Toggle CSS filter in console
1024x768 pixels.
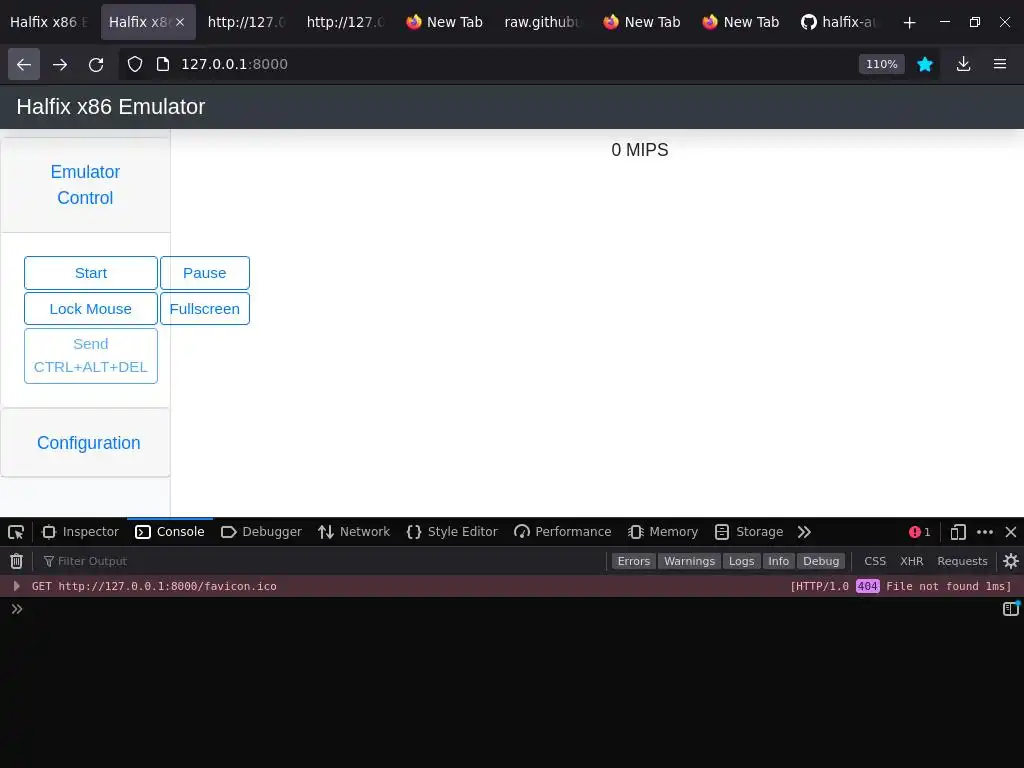coord(875,561)
